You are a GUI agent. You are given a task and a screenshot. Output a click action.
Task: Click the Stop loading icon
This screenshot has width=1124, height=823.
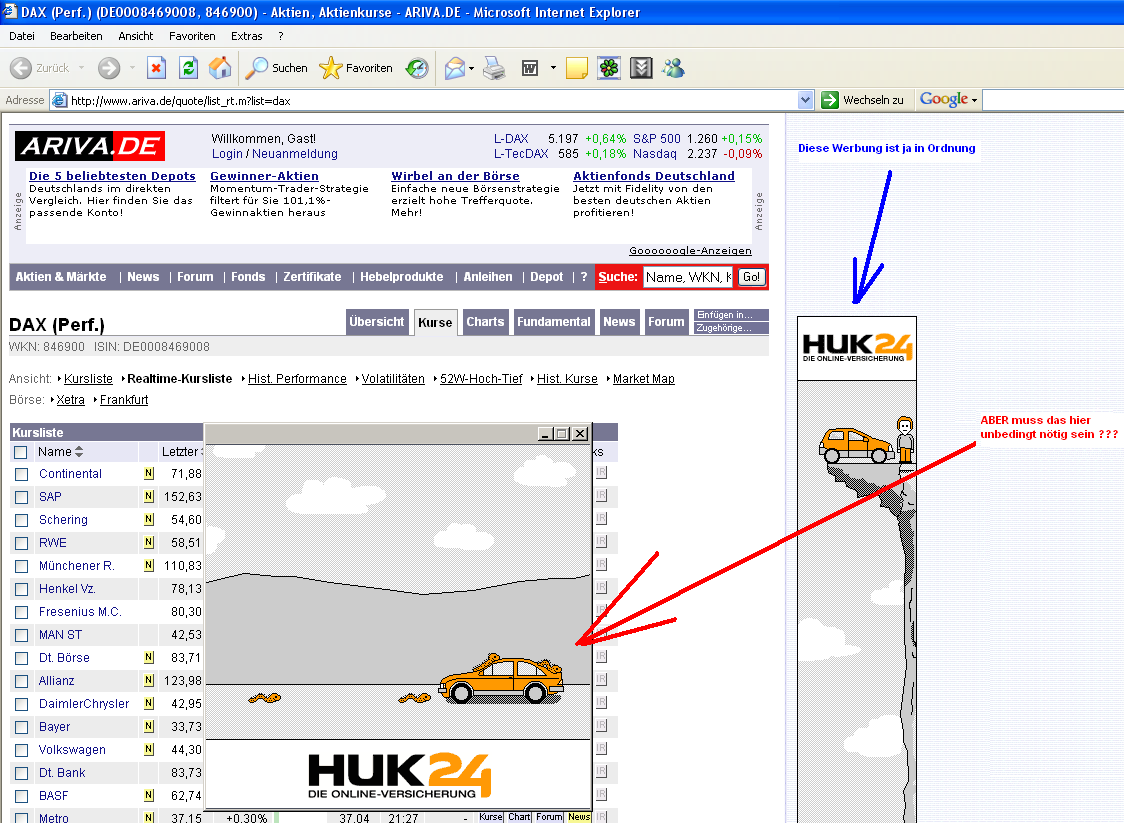[156, 68]
